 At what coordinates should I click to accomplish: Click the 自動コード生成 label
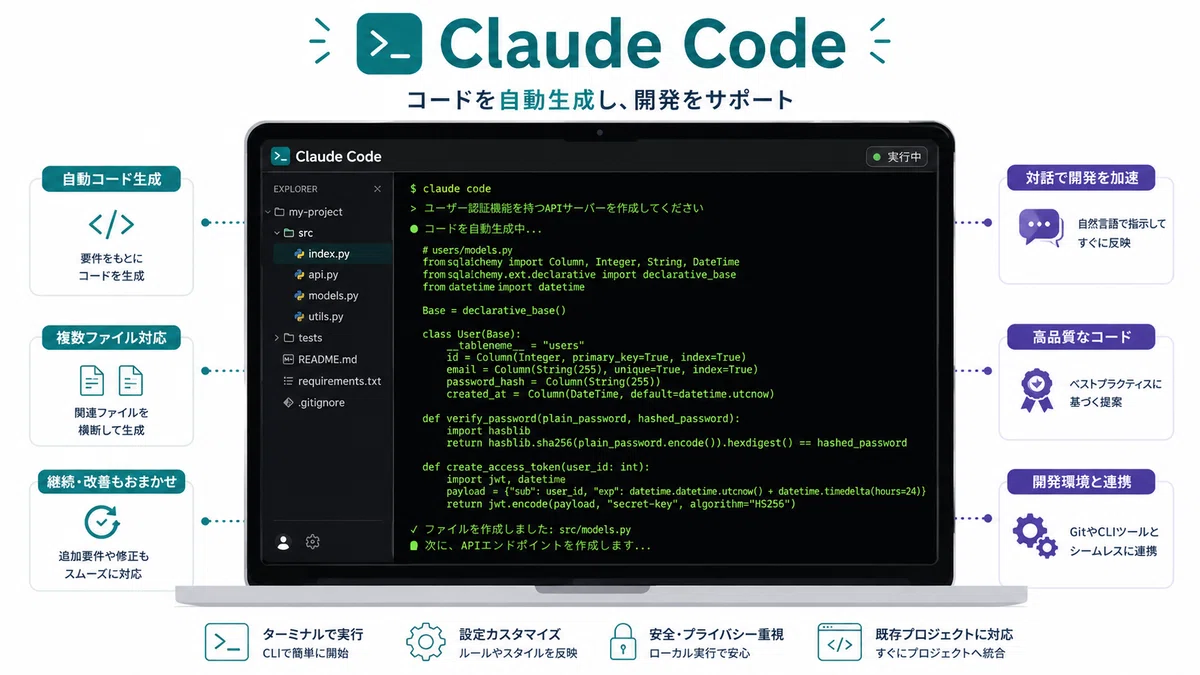111,180
